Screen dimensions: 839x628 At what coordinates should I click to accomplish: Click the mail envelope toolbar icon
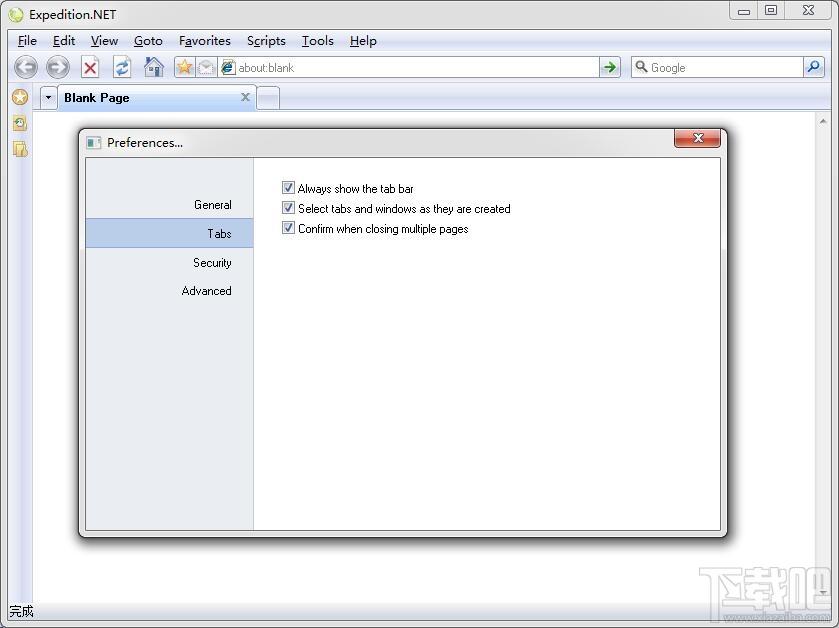point(206,67)
